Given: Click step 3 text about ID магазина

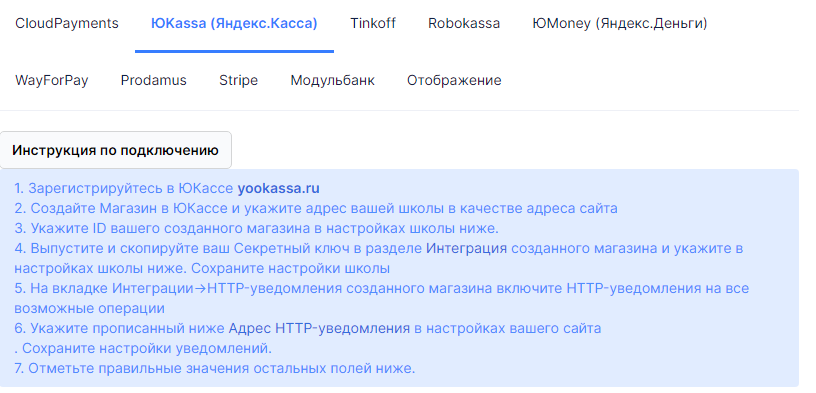Looking at the screenshot, I should point(257,229).
